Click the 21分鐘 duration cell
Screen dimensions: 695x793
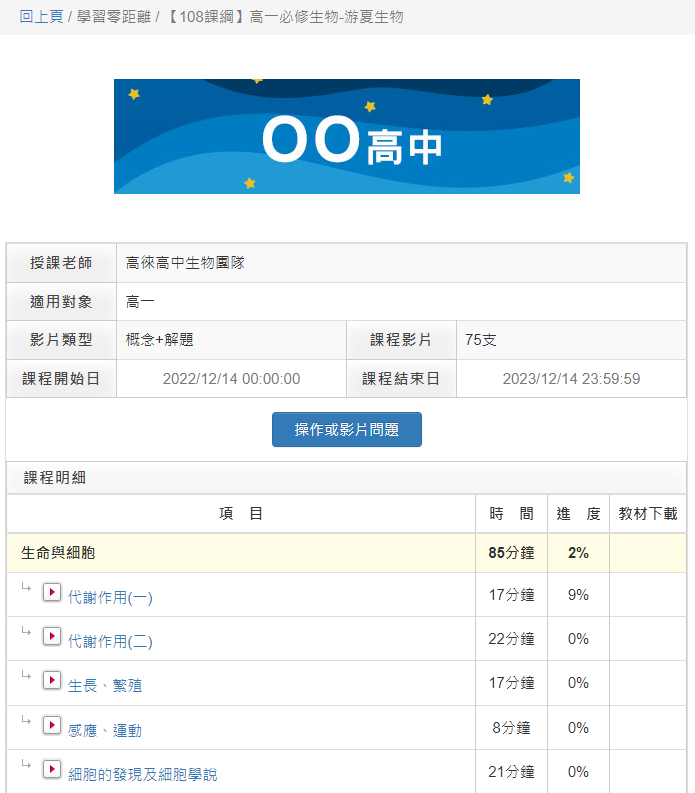click(511, 772)
